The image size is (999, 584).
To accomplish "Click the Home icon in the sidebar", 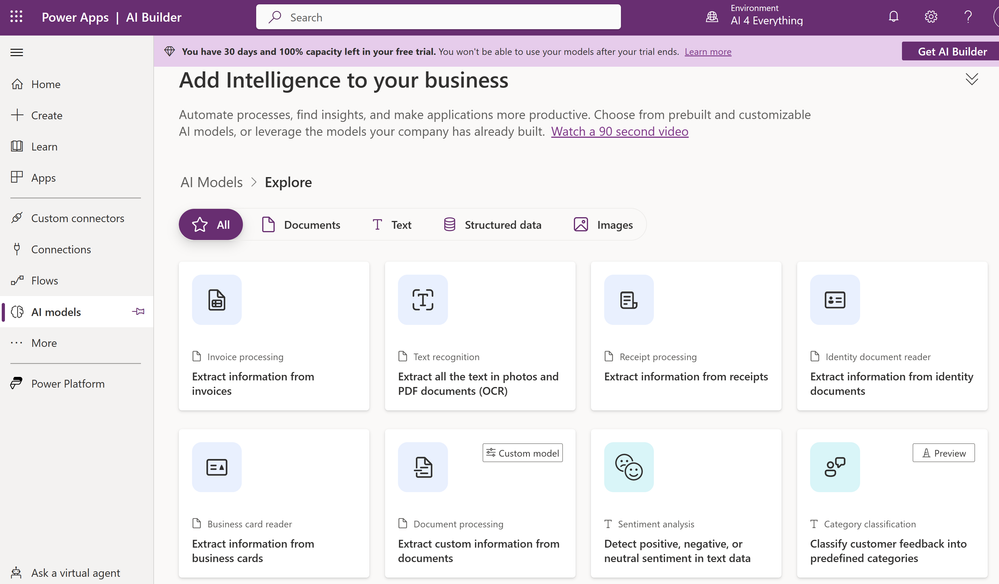I will (x=17, y=84).
